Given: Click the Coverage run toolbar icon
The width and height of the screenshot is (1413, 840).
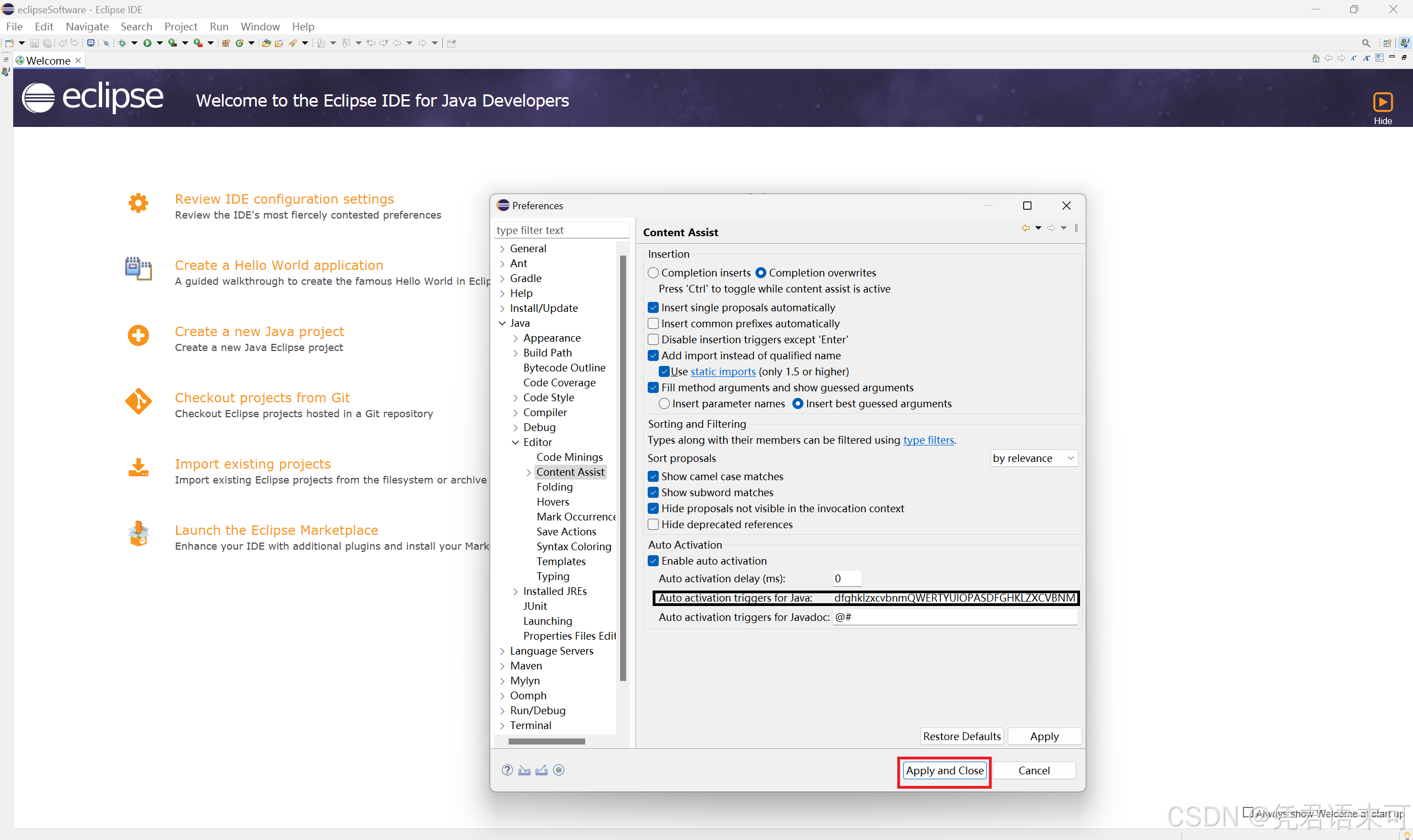Looking at the screenshot, I should click(x=172, y=43).
